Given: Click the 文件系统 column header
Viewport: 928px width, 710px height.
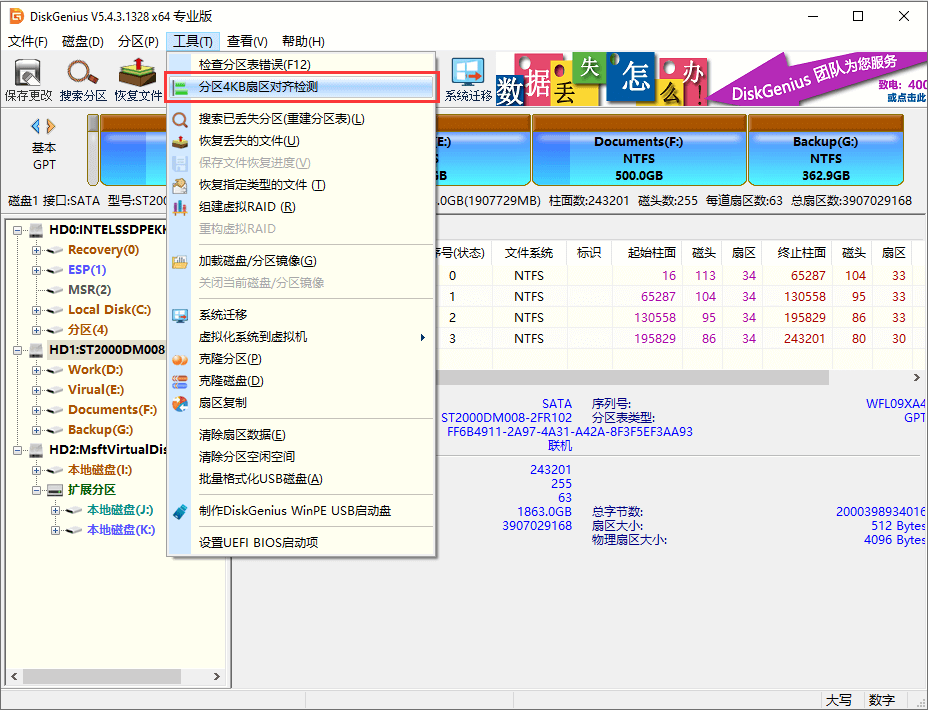Looking at the screenshot, I should click(529, 253).
